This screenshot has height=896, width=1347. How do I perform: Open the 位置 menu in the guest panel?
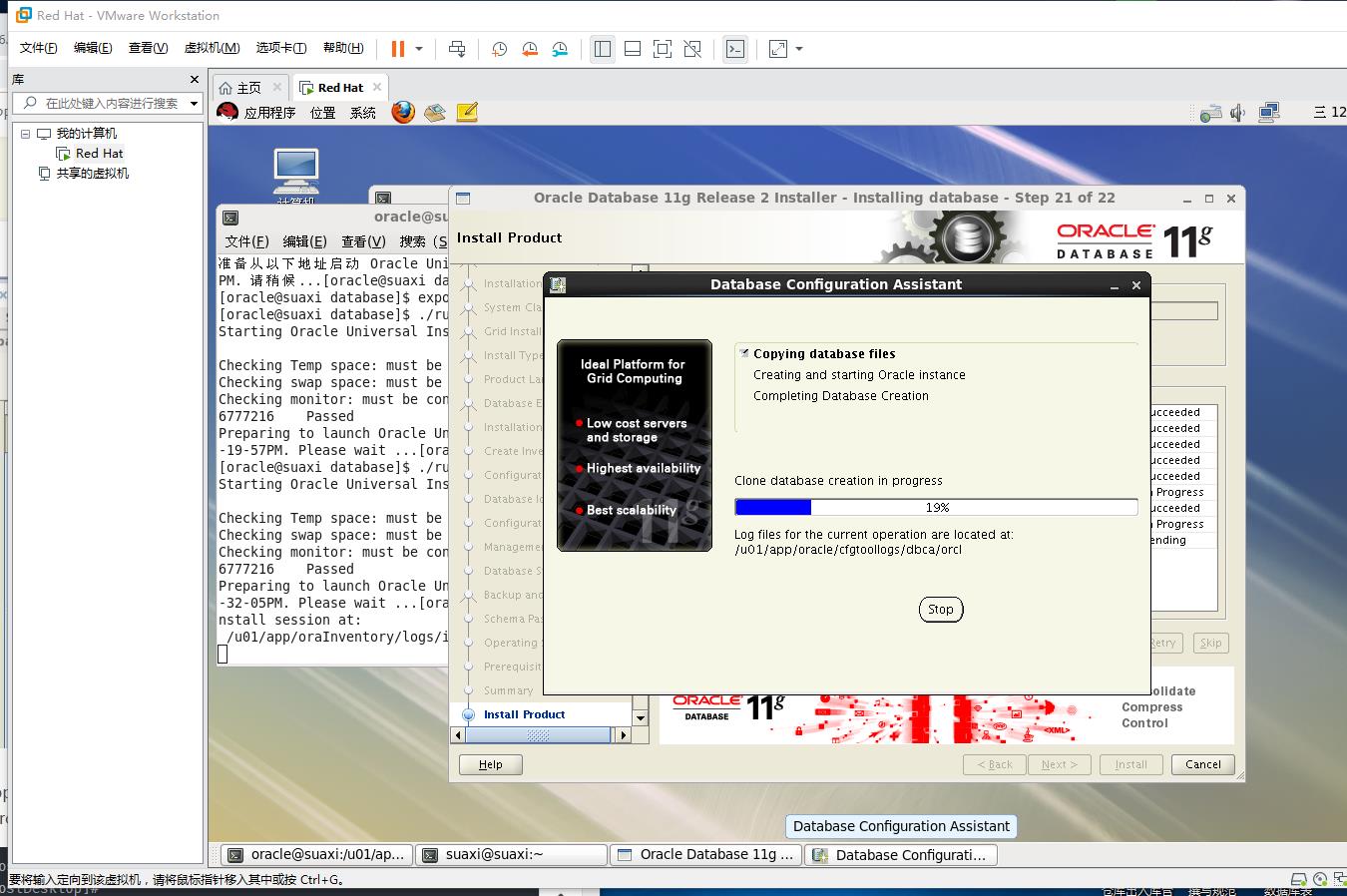tap(323, 113)
